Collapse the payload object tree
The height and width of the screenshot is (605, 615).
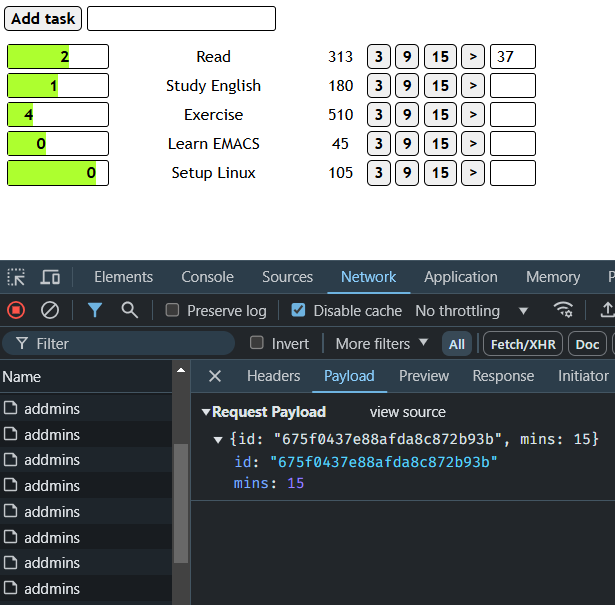pos(218,440)
